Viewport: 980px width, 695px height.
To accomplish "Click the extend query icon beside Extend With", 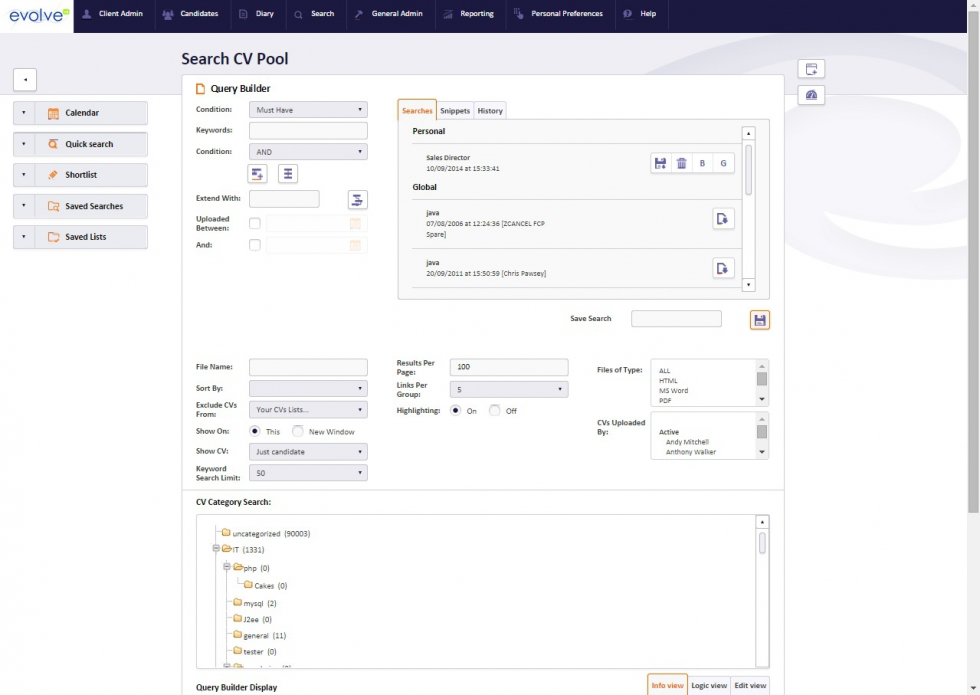I will coord(356,198).
